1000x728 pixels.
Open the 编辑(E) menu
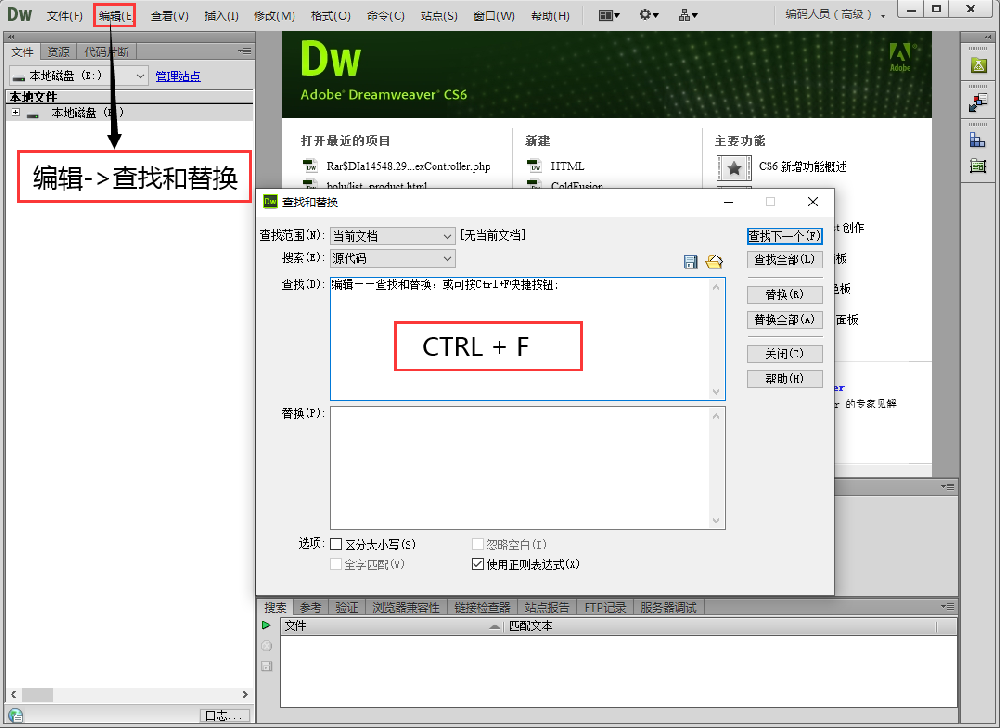115,15
